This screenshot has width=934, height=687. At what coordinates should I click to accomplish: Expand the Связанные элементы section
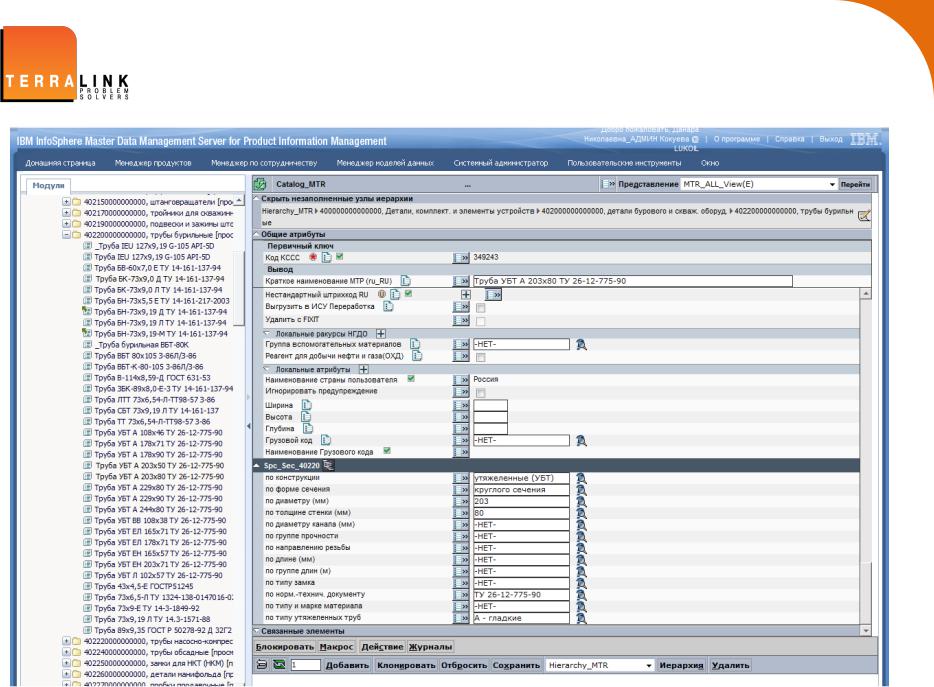coord(257,630)
